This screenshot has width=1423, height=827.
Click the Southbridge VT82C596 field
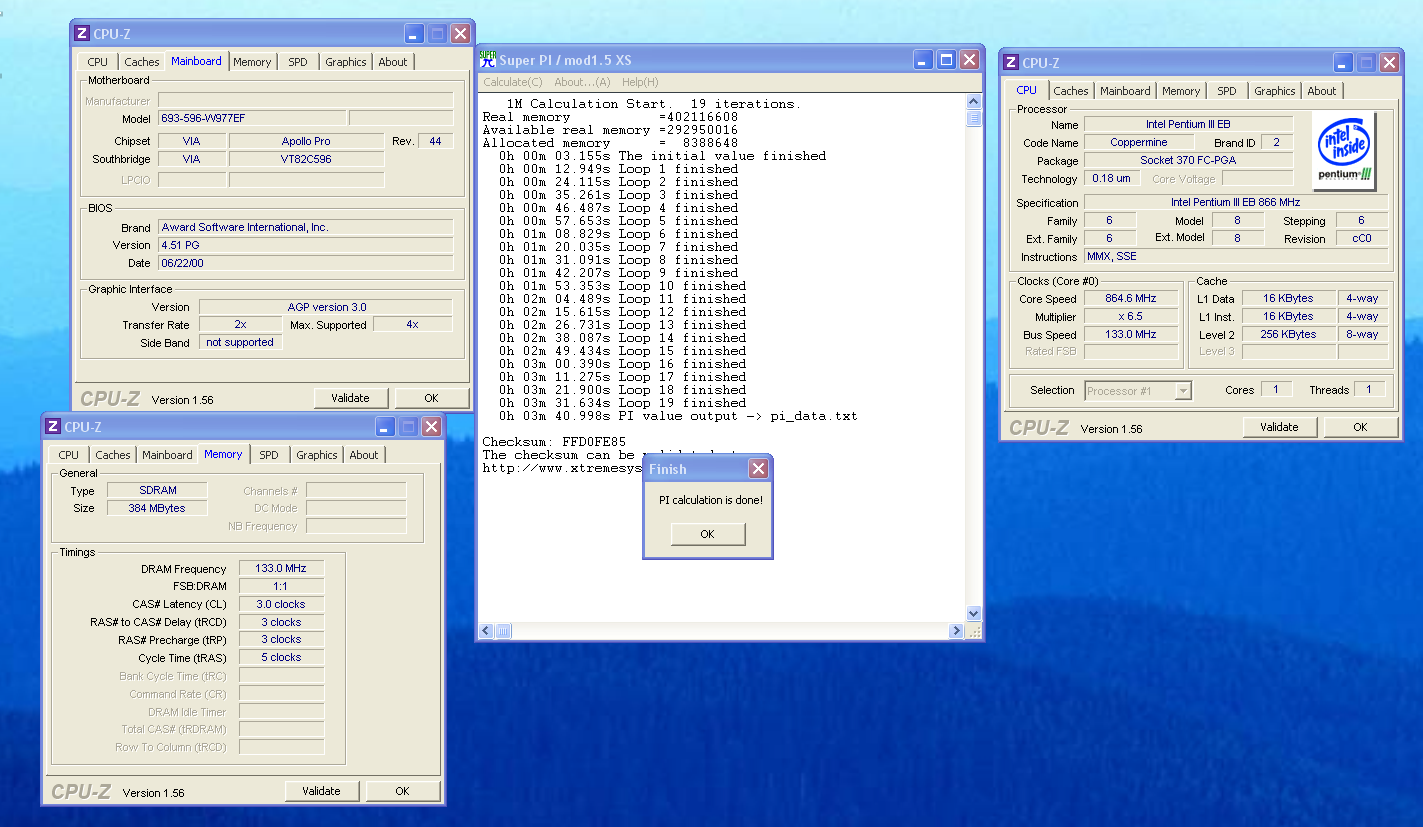point(306,159)
